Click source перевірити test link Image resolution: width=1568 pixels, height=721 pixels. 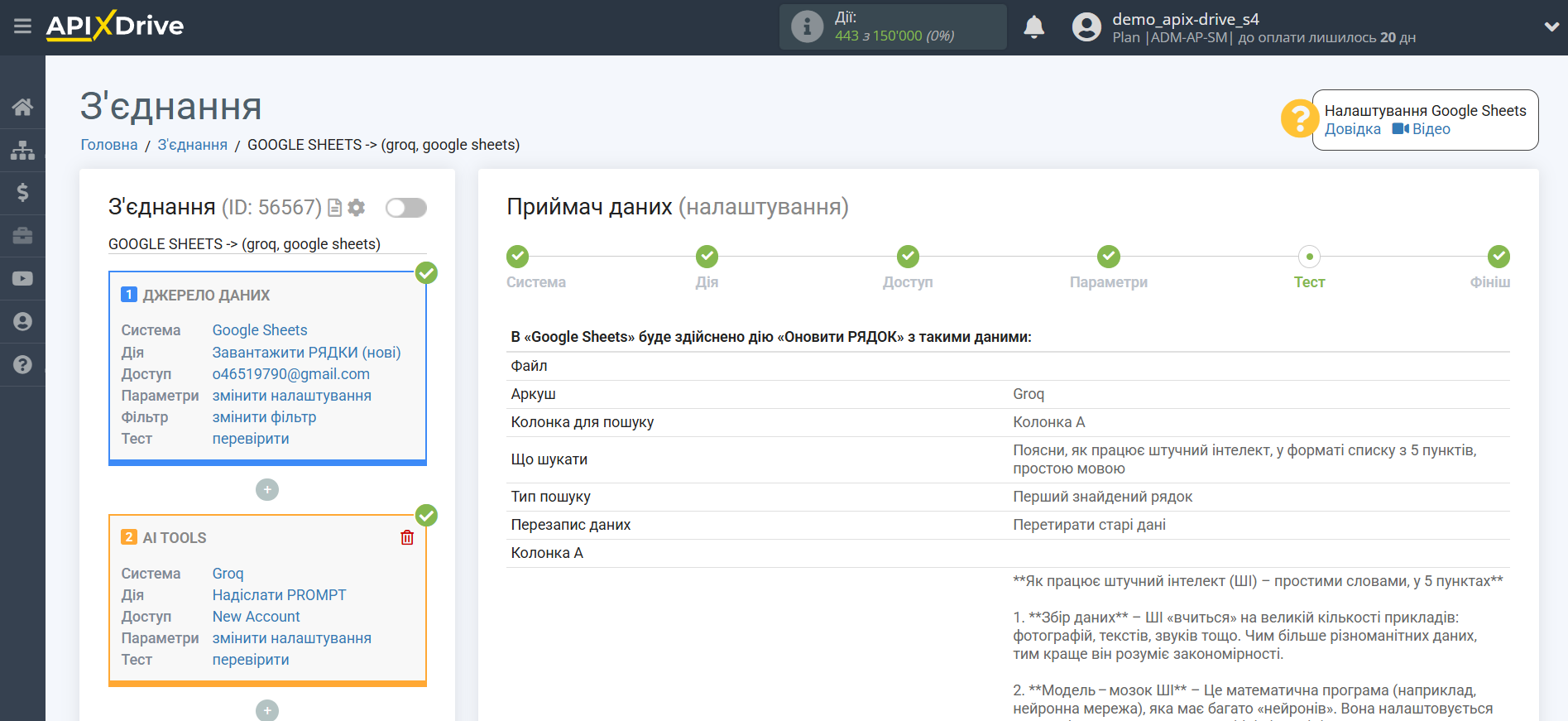tap(251, 439)
